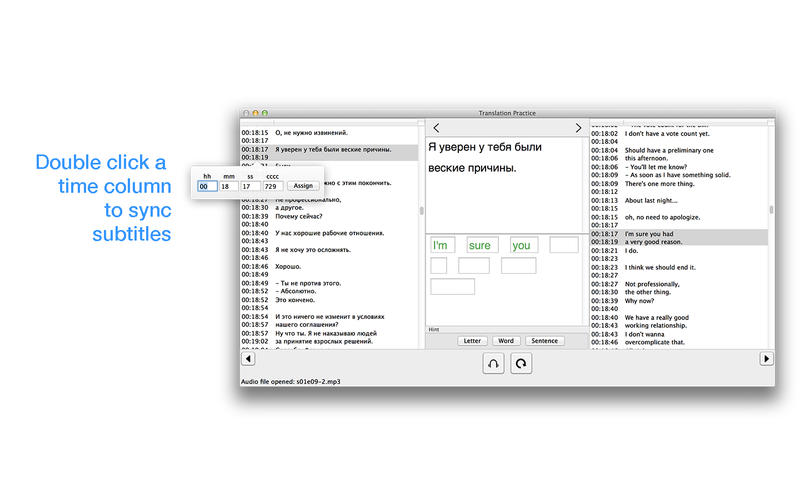Select "I don't have a vote count yet."
This screenshot has height=500, width=800.
pyautogui.click(x=667, y=134)
